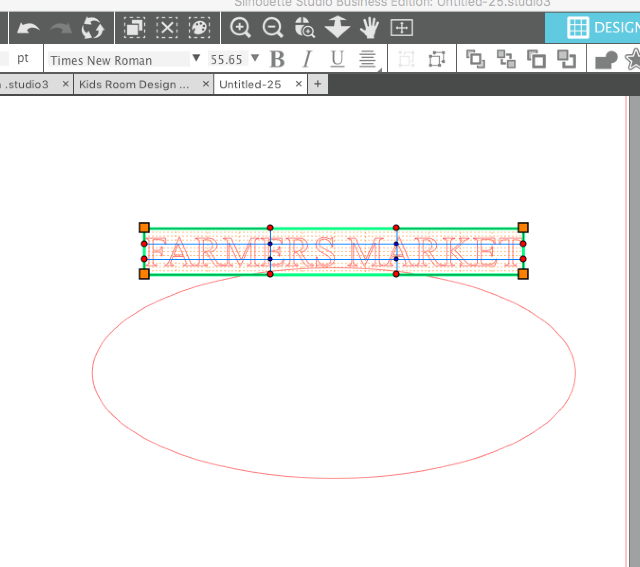Click the bottom-left orange corner handle
The width and height of the screenshot is (640, 567).
click(x=144, y=274)
